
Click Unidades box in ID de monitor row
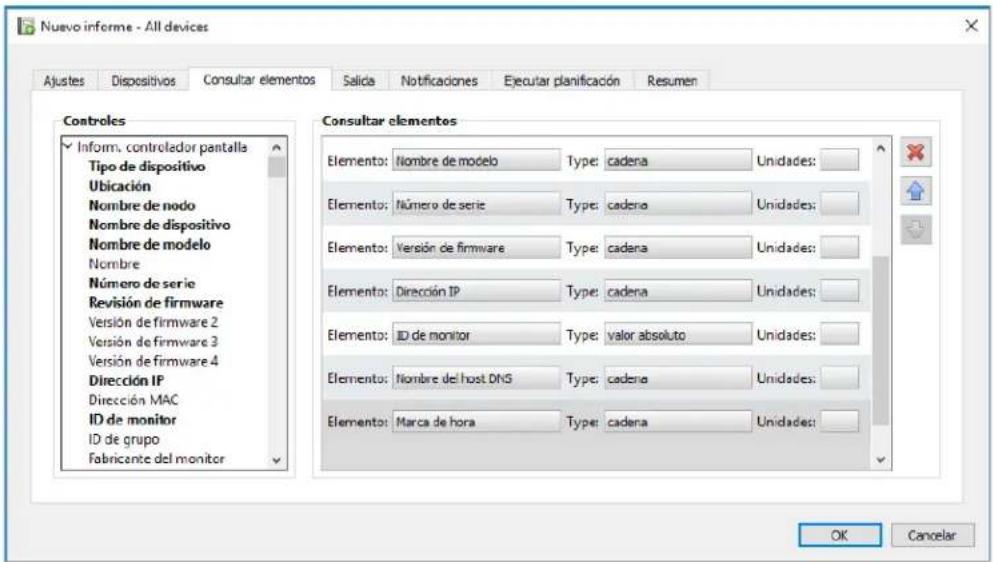840,335
